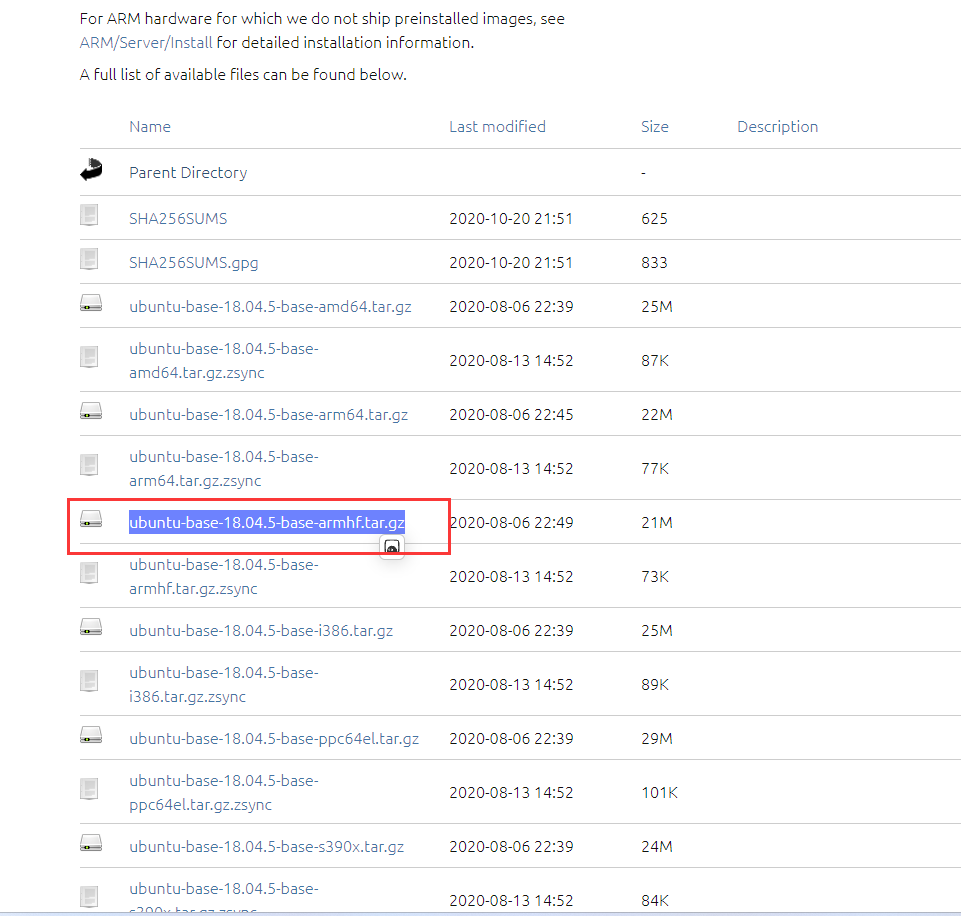Click the 87K size value
The image size is (961, 916).
(655, 361)
